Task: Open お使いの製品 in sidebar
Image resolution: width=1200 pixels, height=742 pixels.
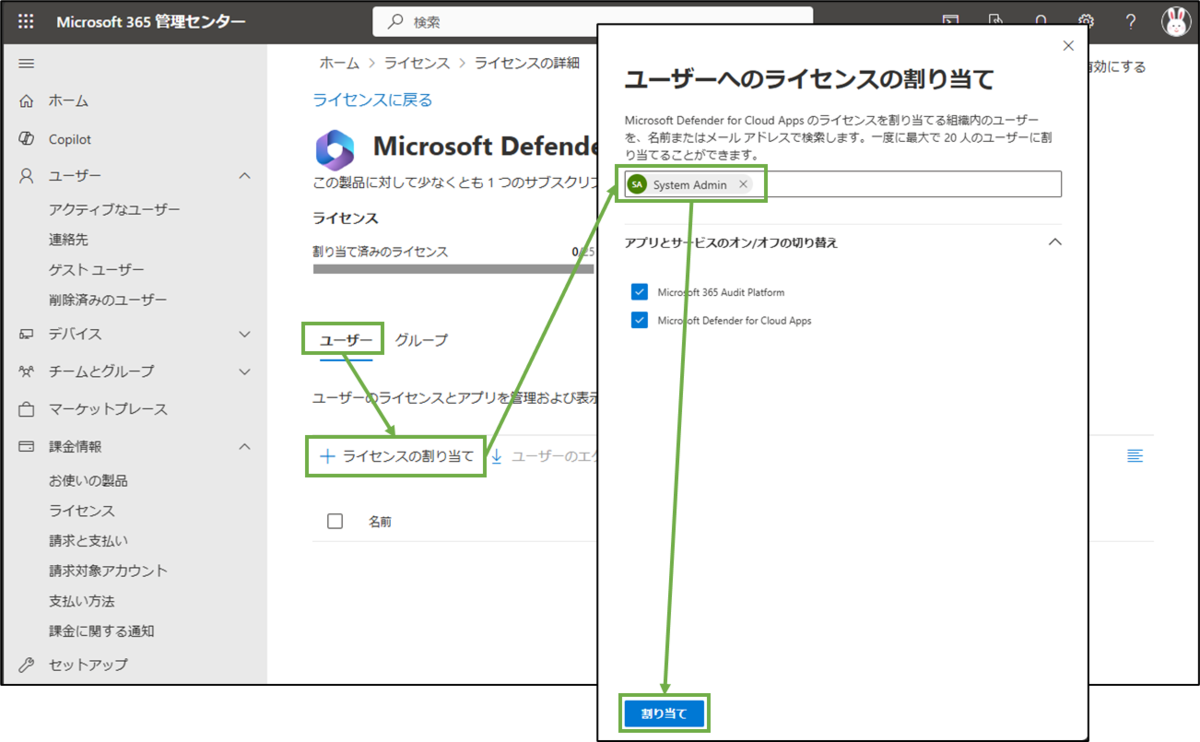Action: pos(88,481)
